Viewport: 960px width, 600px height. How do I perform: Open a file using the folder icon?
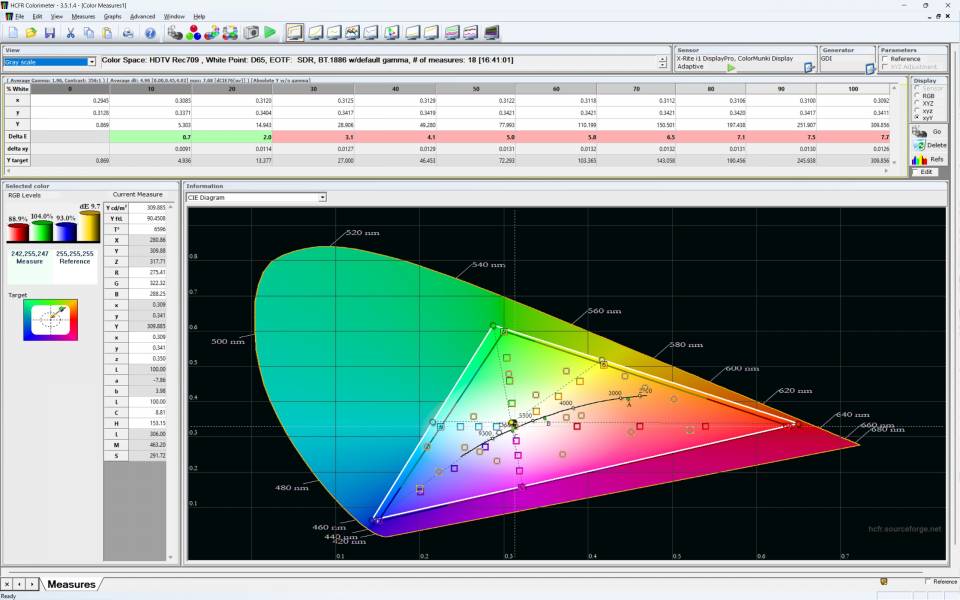click(x=31, y=32)
